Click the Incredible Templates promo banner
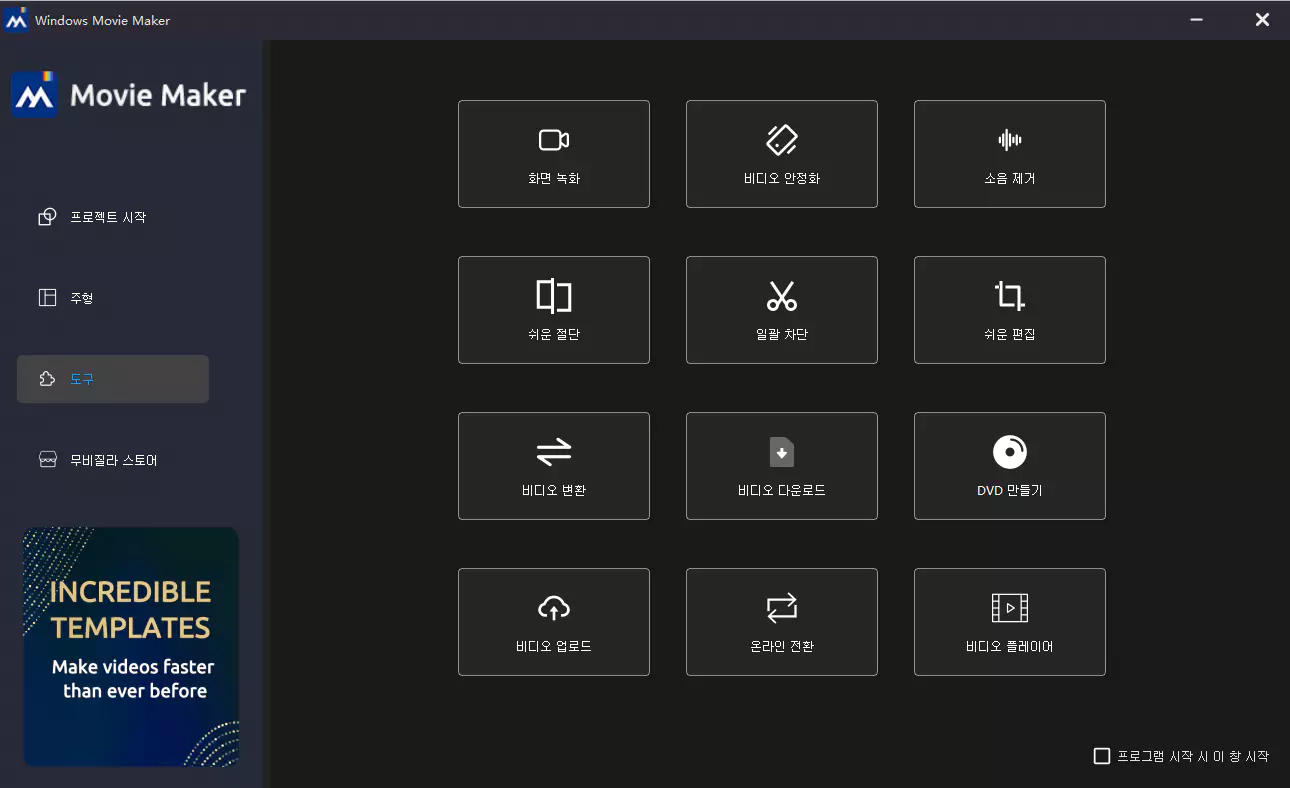 tap(131, 647)
